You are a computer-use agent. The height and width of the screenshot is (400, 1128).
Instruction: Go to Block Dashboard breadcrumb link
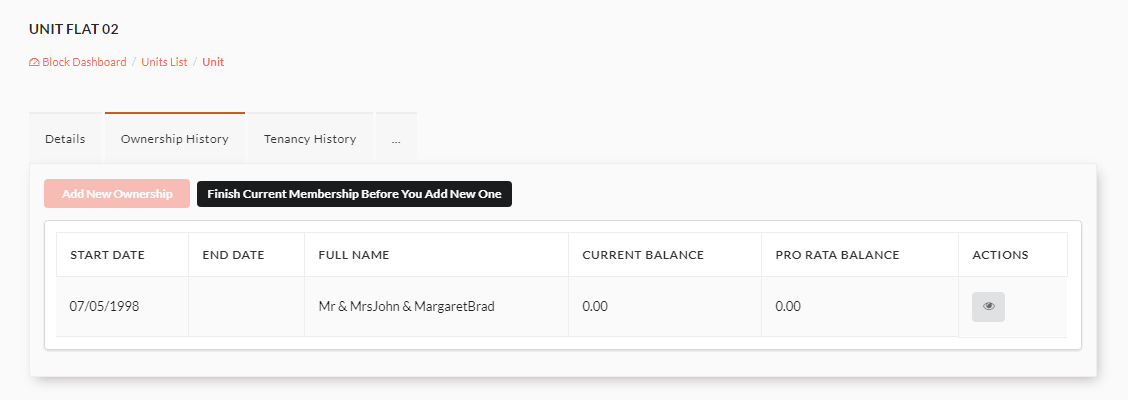[x=84, y=62]
